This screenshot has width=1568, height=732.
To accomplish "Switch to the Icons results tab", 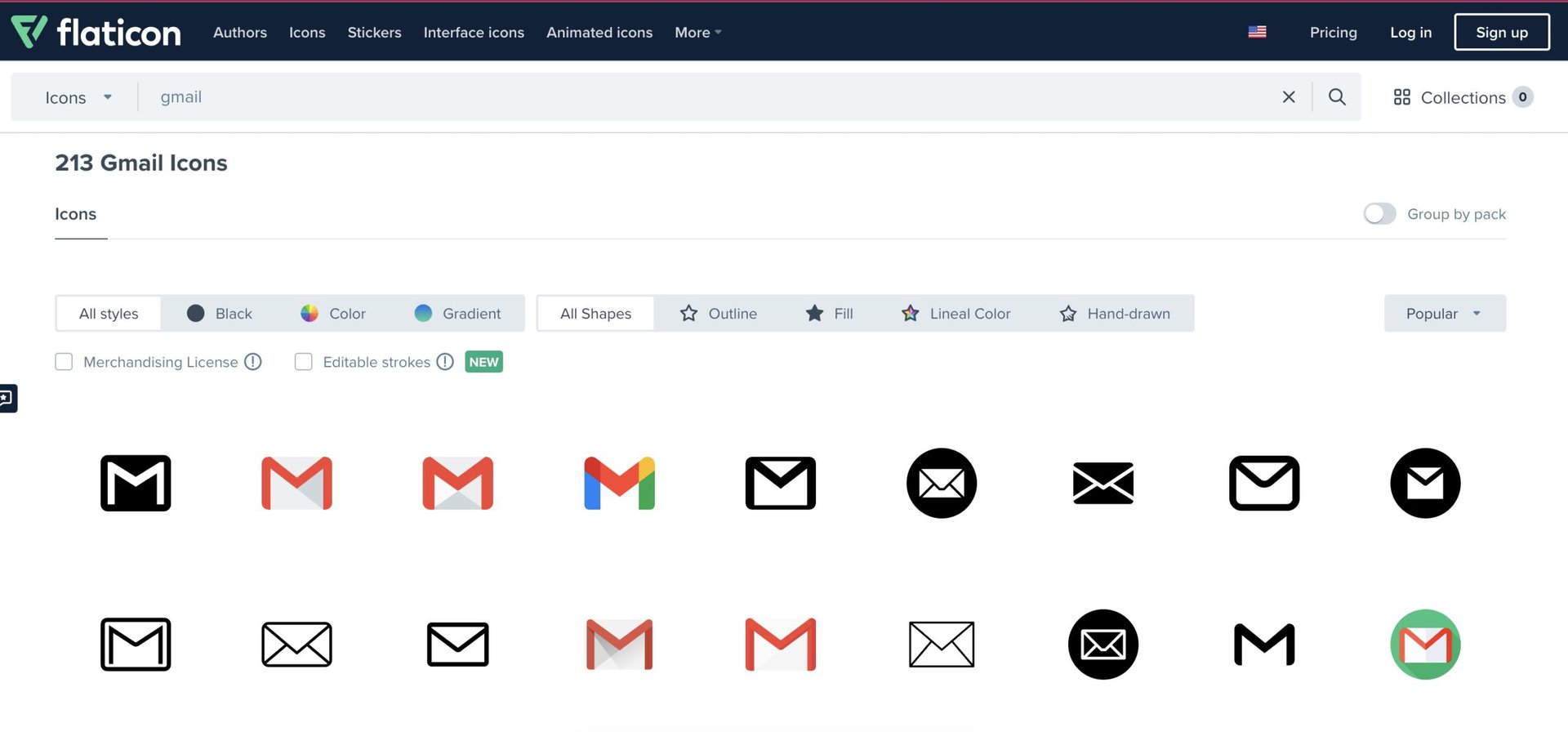I will point(75,214).
